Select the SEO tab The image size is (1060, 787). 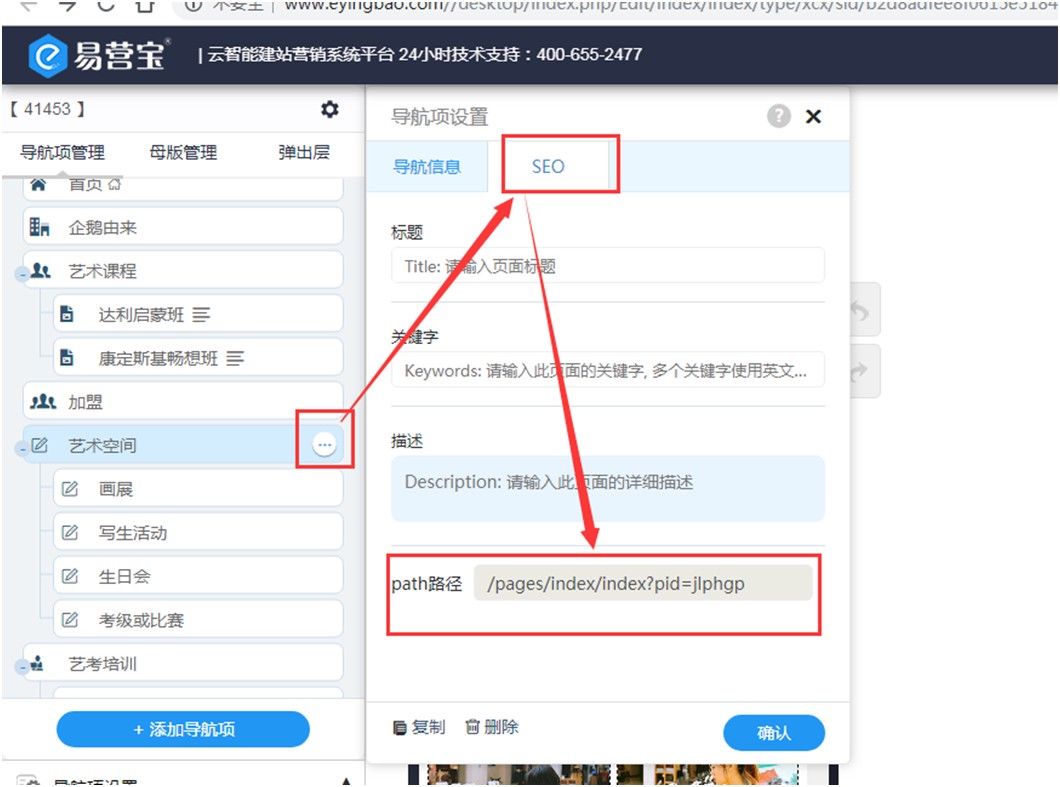pos(548,166)
